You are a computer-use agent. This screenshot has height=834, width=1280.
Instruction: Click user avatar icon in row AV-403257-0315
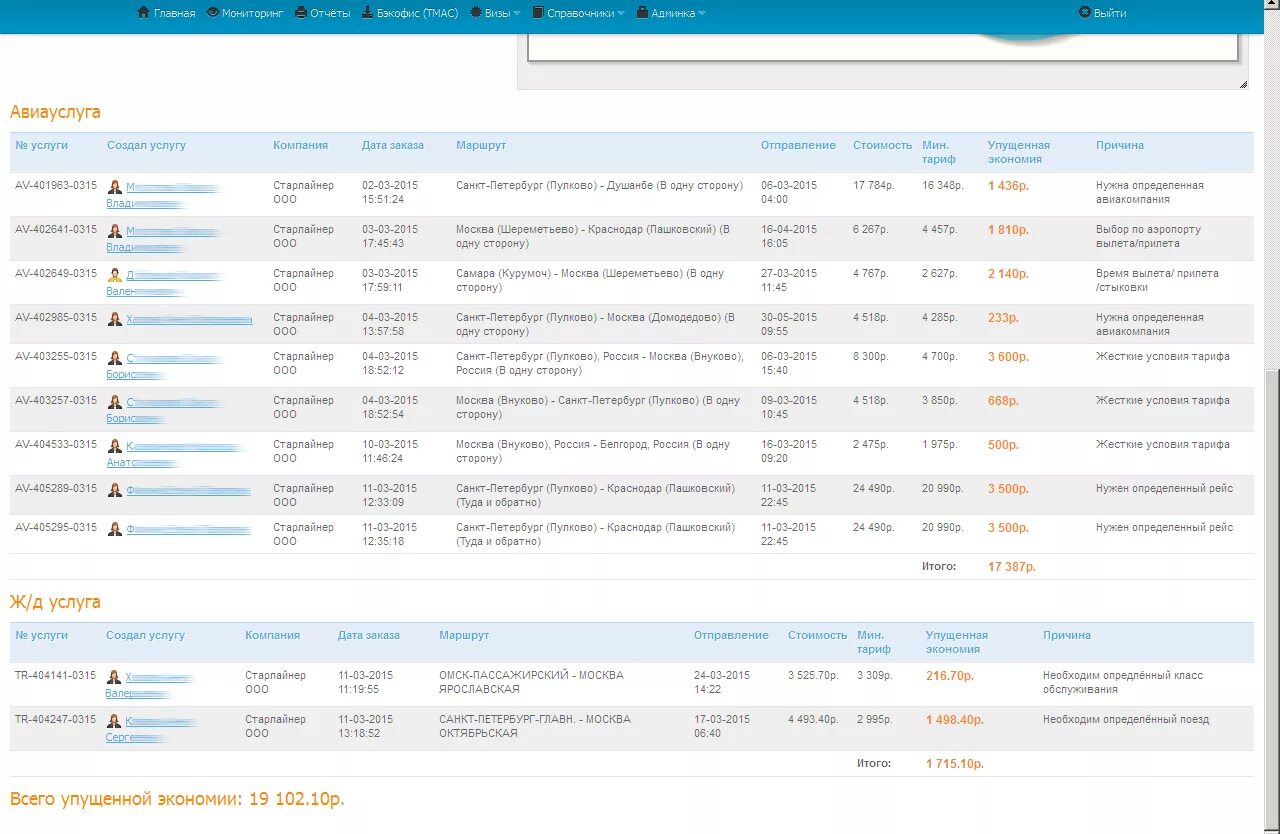click(115, 402)
